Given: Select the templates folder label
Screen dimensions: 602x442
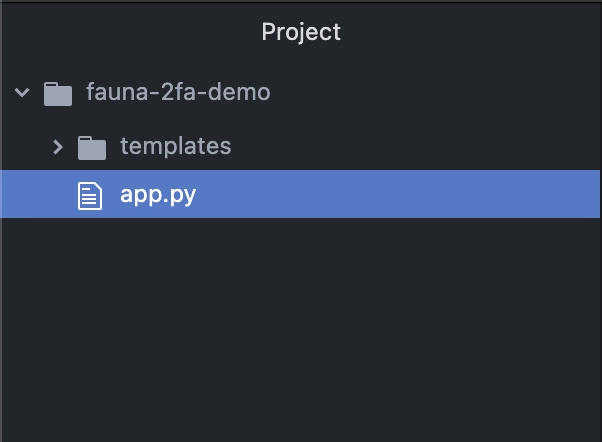Looking at the screenshot, I should pyautogui.click(x=176, y=146).
